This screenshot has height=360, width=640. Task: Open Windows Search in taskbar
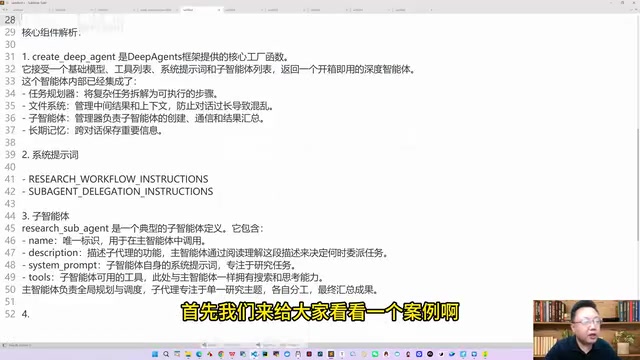pos(166,354)
